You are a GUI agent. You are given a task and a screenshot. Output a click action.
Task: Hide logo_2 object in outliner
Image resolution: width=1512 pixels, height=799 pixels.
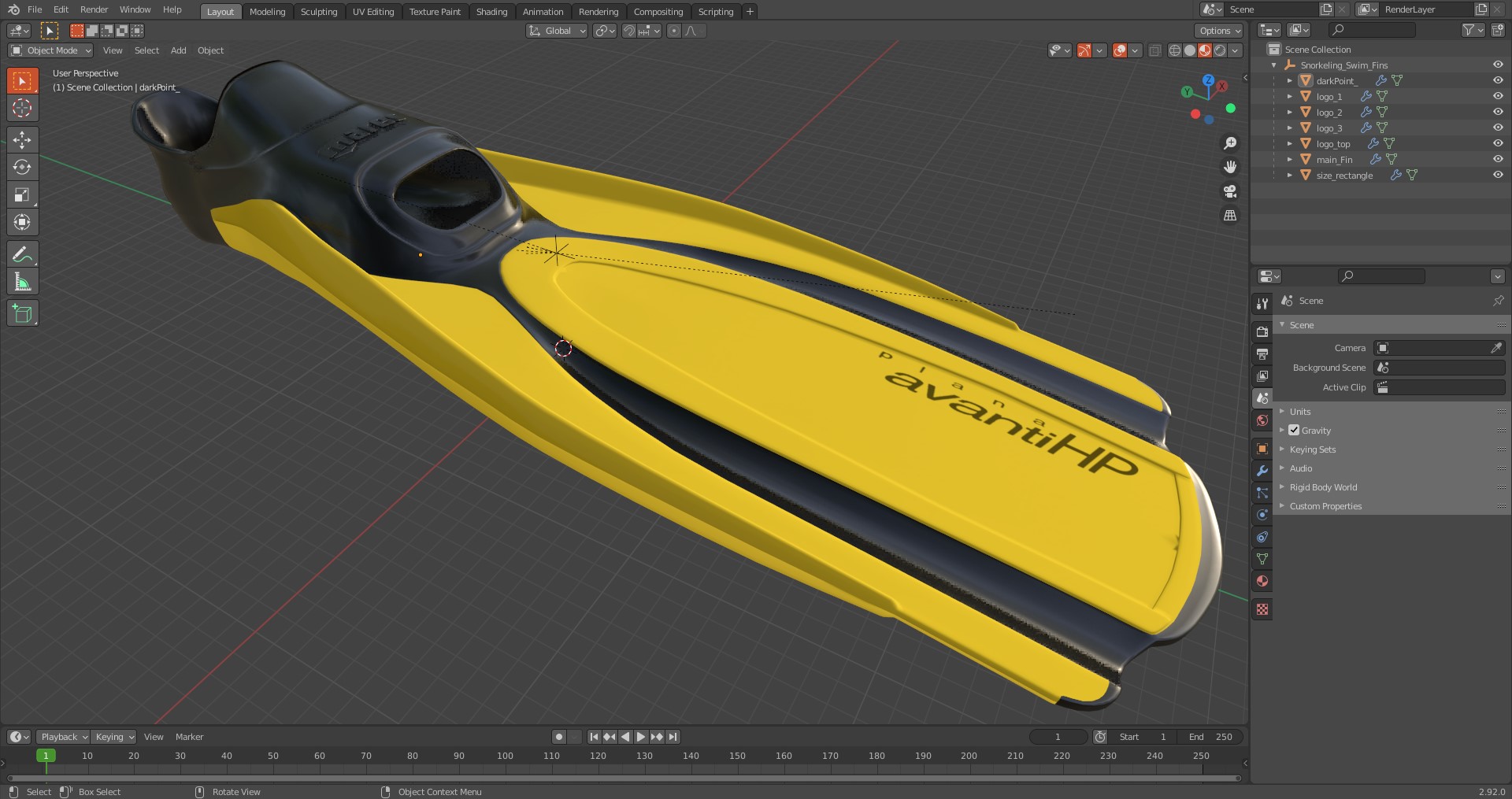tap(1498, 112)
